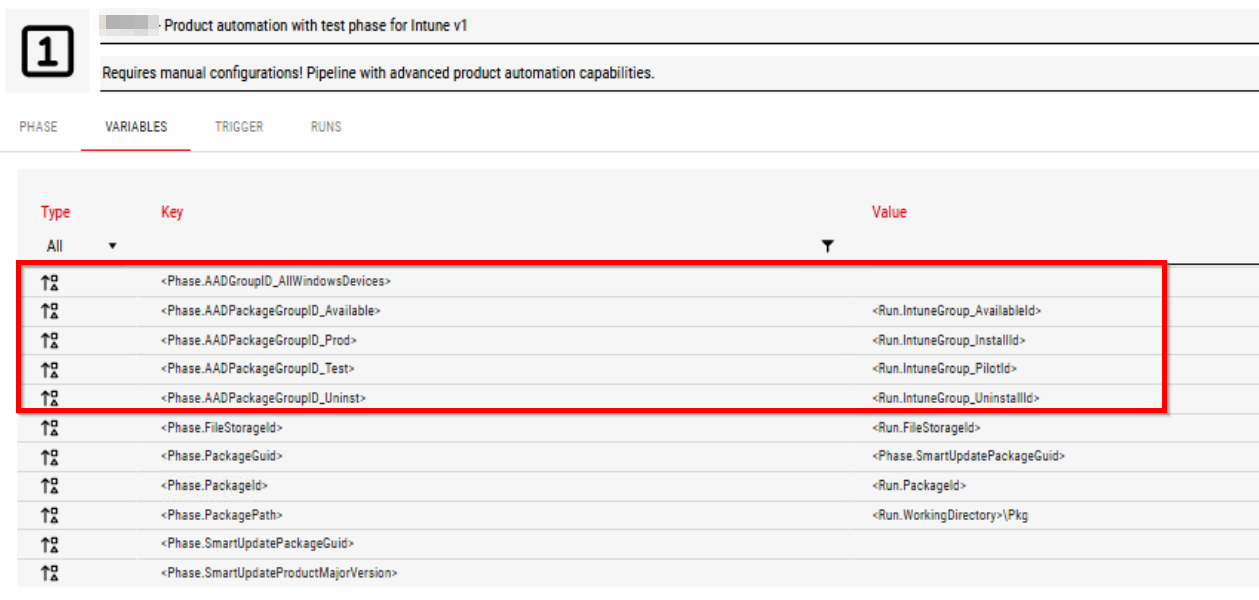Screen dimensions: 1259x600
Task: Click the Value column header
Action: (889, 212)
